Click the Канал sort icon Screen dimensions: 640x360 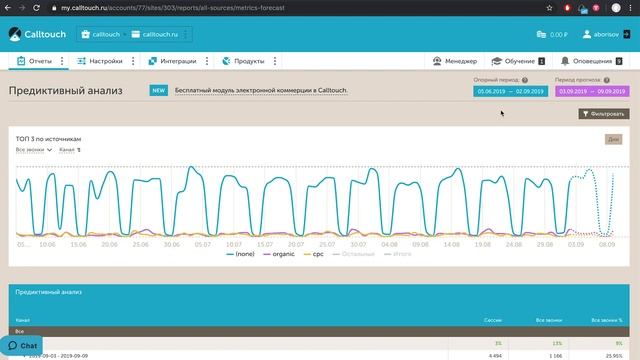79,150
